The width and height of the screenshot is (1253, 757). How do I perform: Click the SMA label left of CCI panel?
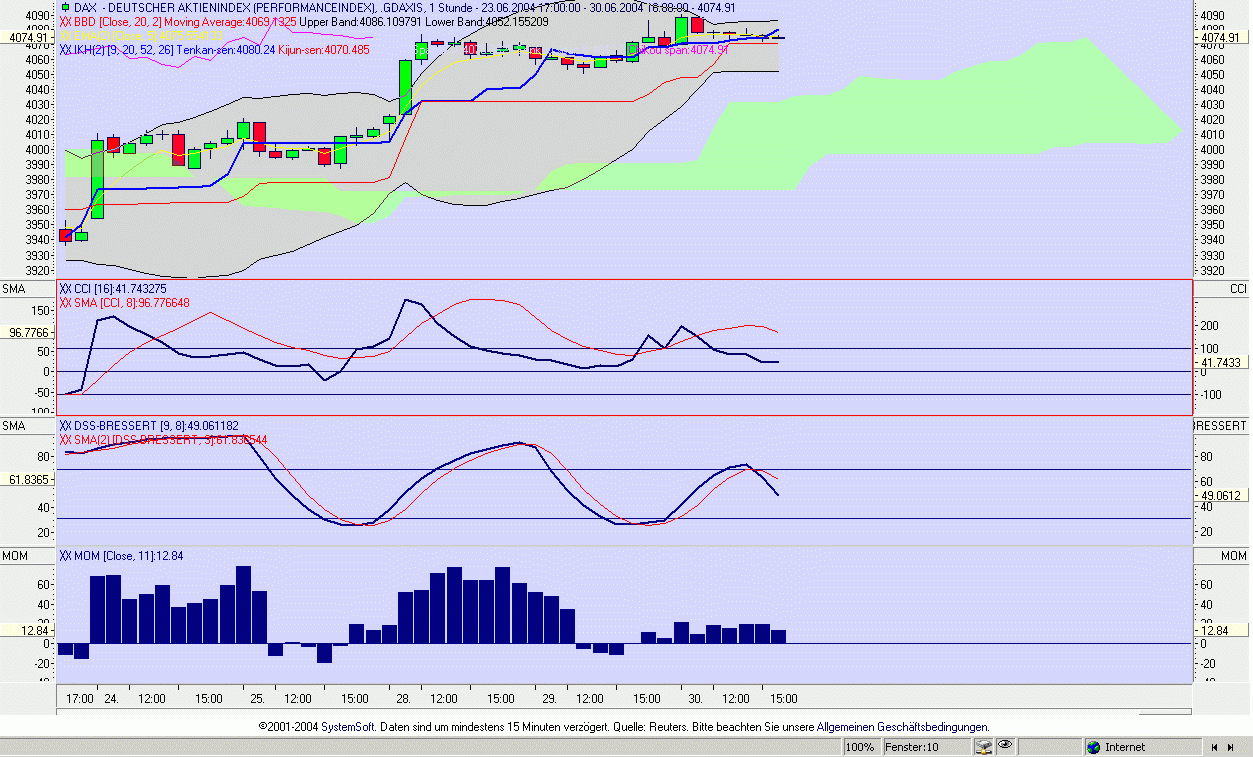click(14, 289)
